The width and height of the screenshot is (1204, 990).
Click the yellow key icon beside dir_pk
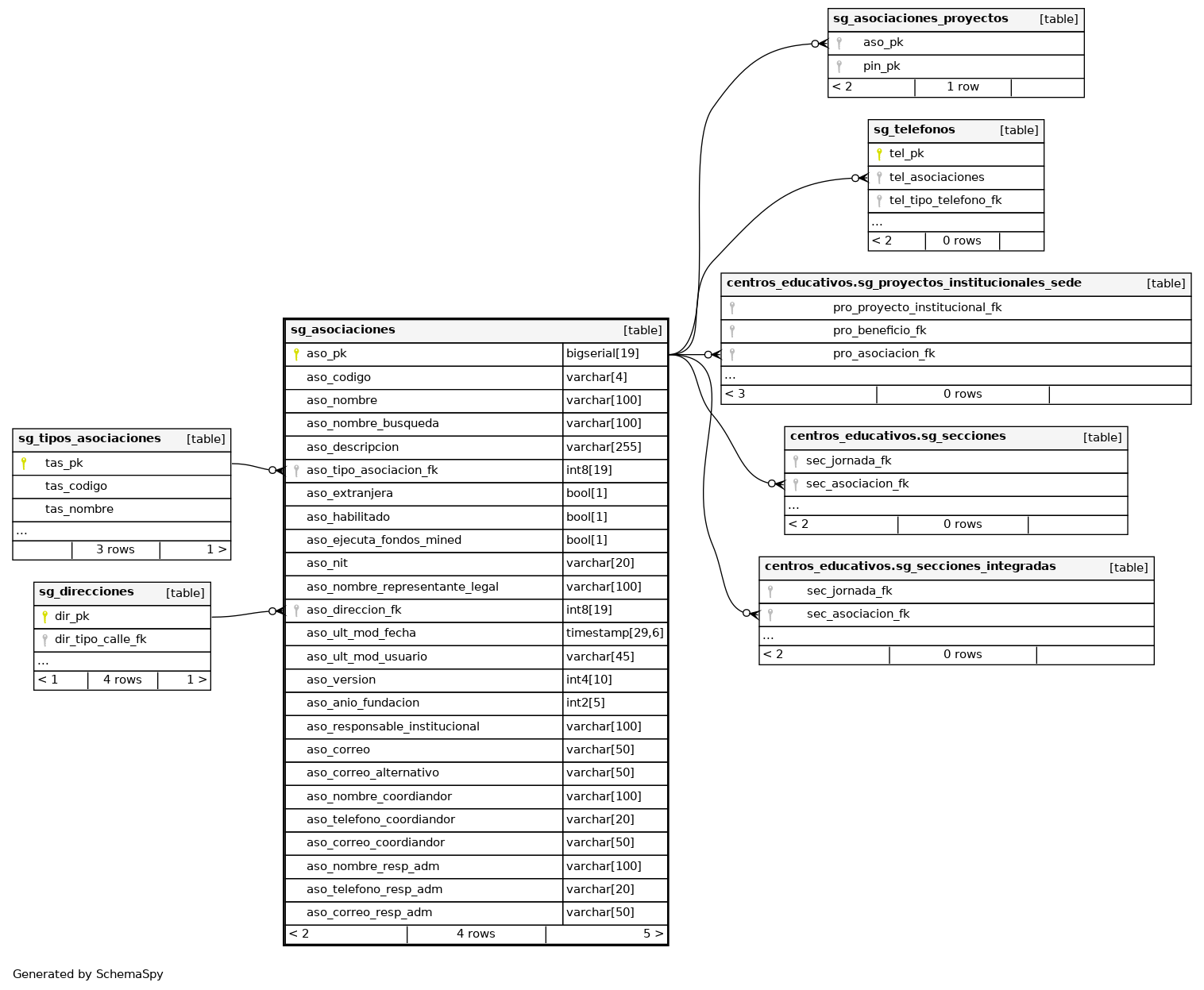click(x=44, y=617)
